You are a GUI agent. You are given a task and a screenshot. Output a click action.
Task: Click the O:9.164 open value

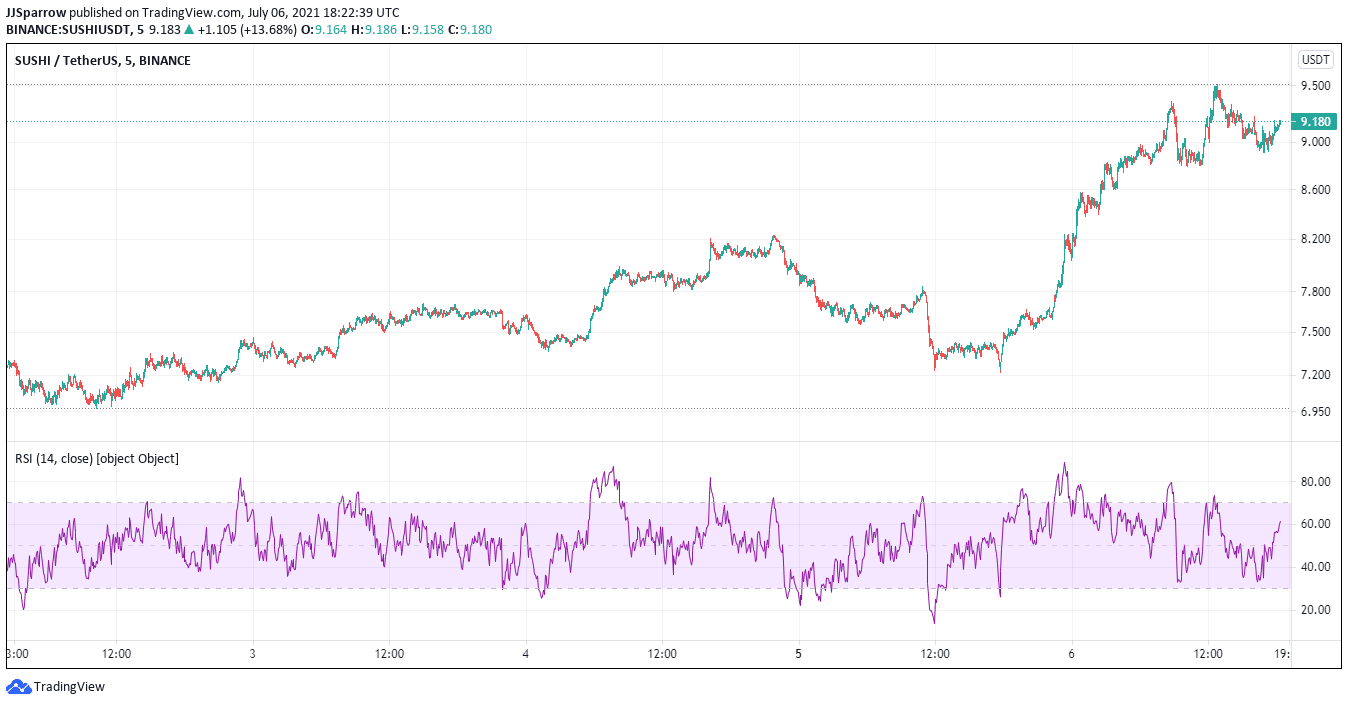[326, 30]
